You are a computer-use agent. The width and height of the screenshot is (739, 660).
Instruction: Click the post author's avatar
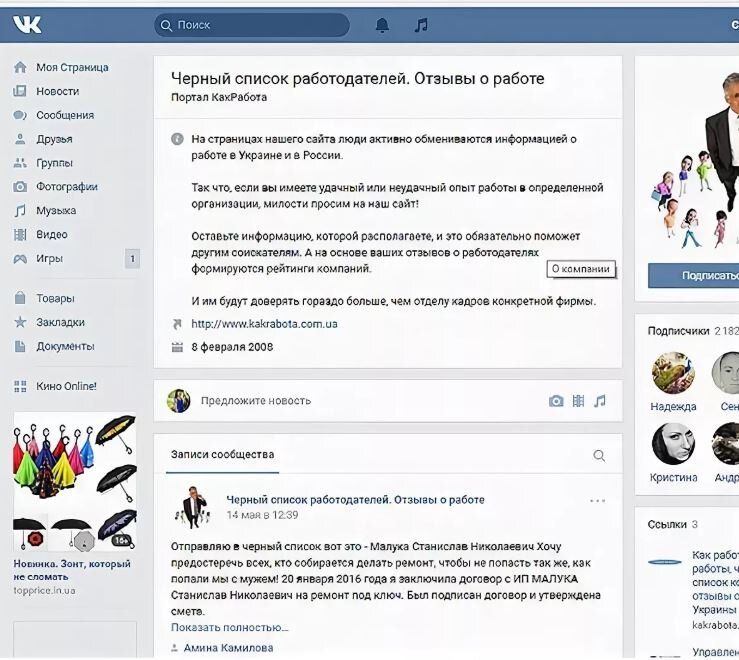tap(192, 507)
